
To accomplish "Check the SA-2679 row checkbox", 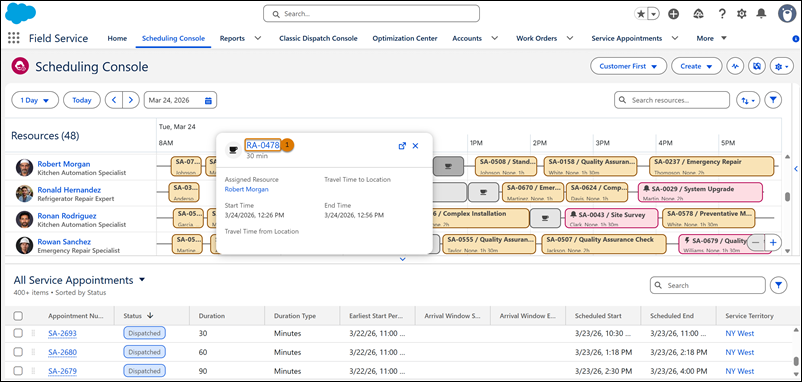I will tap(18, 371).
